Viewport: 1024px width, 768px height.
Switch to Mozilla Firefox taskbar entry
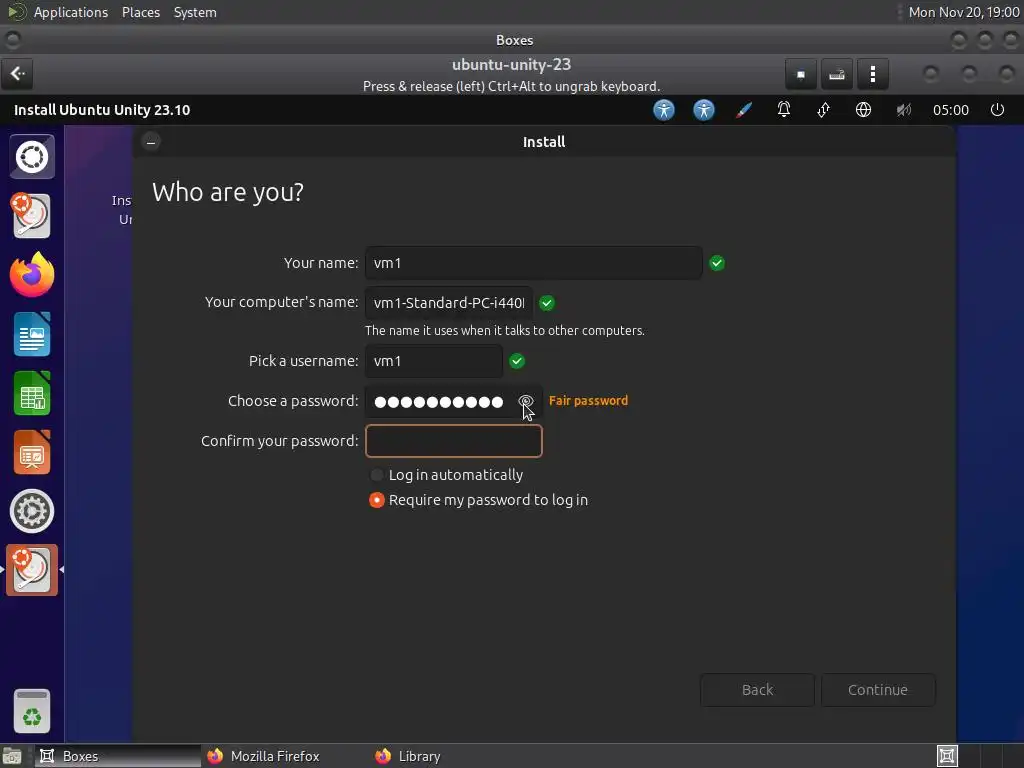pyautogui.click(x=285, y=756)
